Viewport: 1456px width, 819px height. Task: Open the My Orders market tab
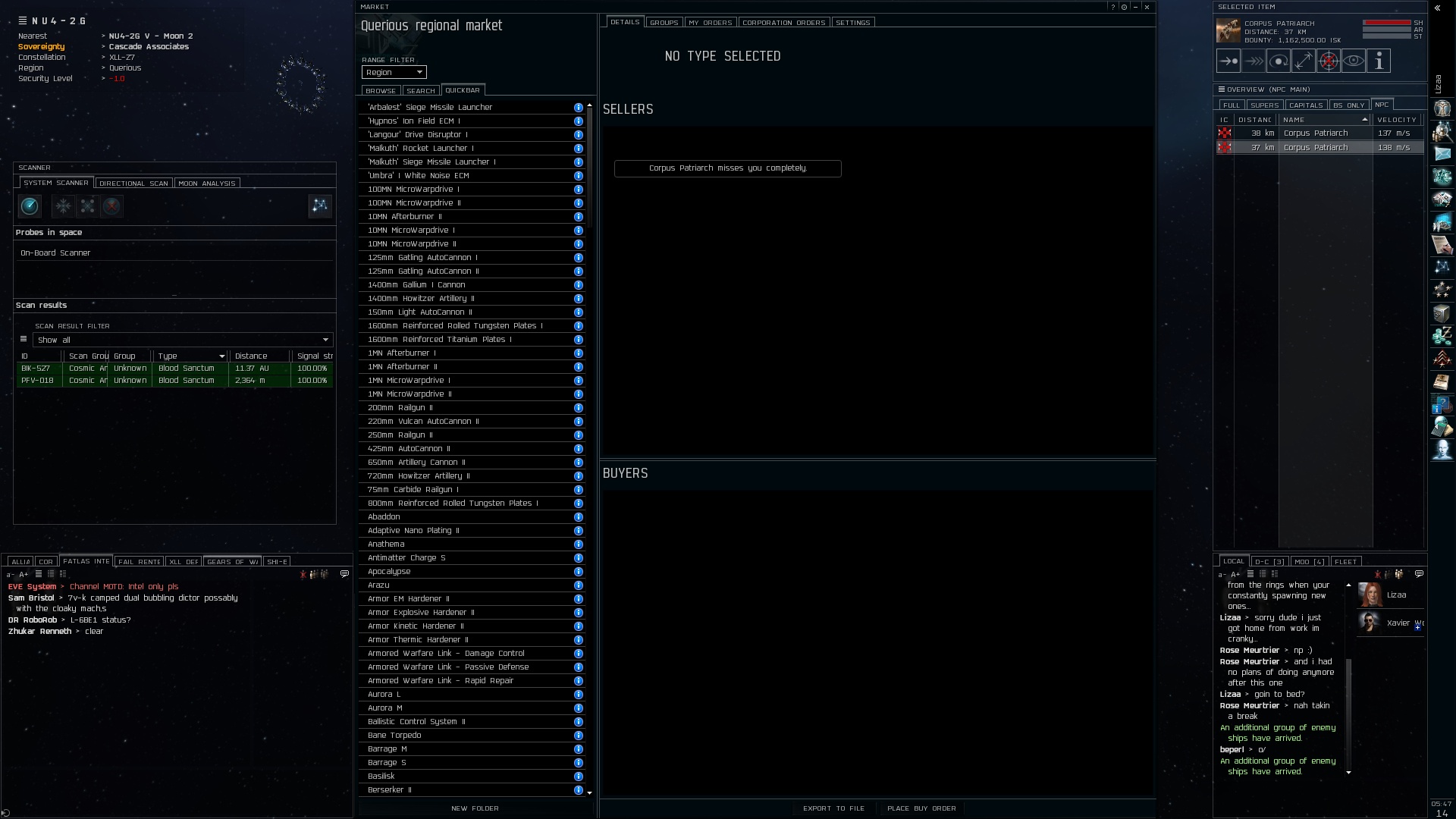pos(710,23)
